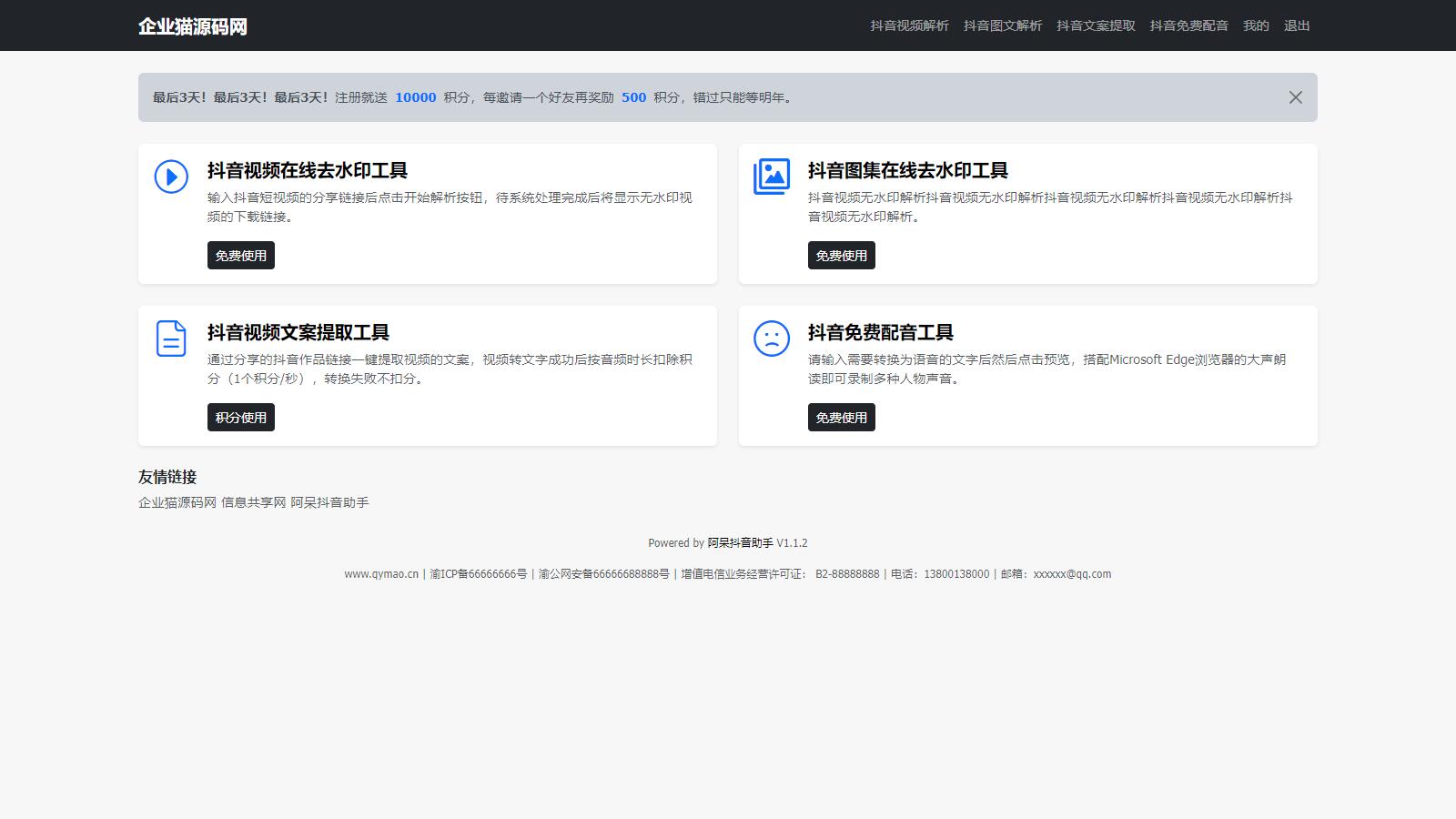Click 退出 to log out
The width and height of the screenshot is (1456, 819).
pos(1297,25)
